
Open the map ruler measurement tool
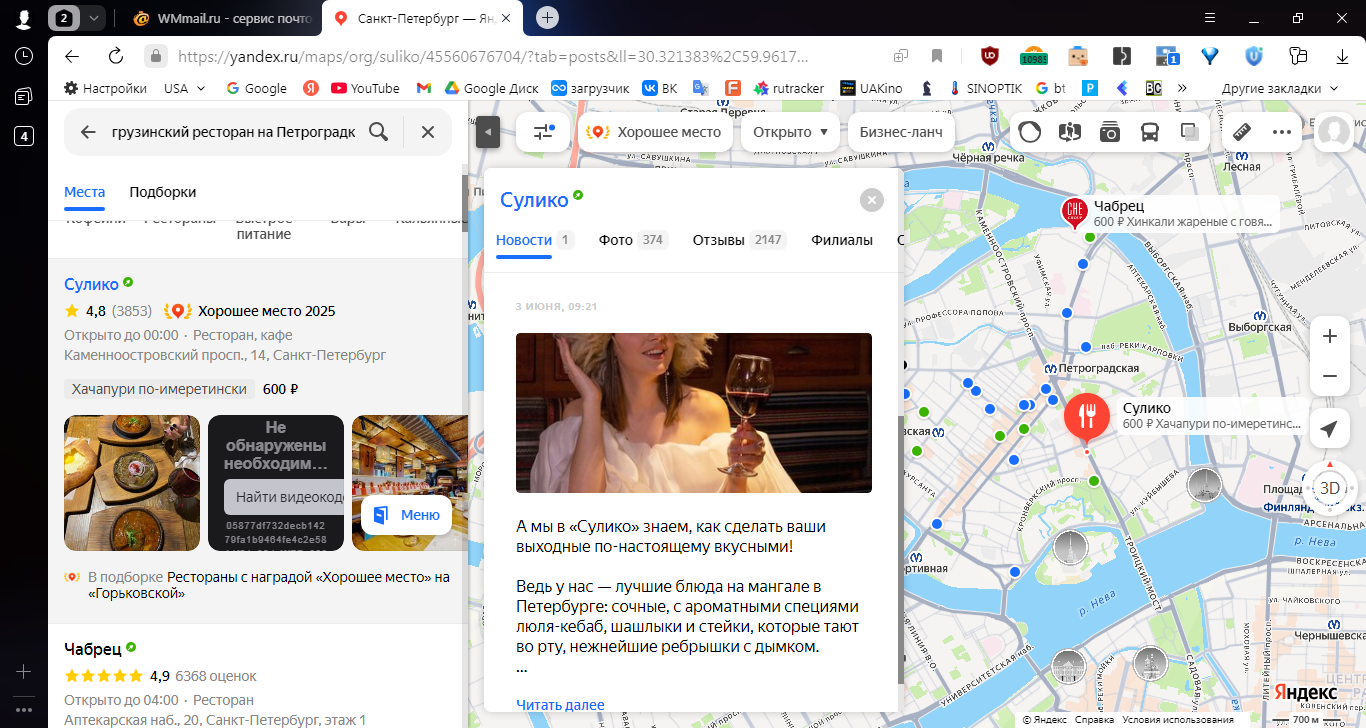(x=1243, y=132)
